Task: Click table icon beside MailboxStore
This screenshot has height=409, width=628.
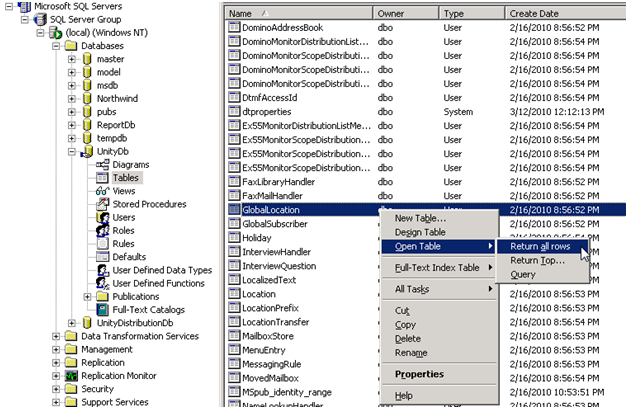Action: click(x=234, y=336)
